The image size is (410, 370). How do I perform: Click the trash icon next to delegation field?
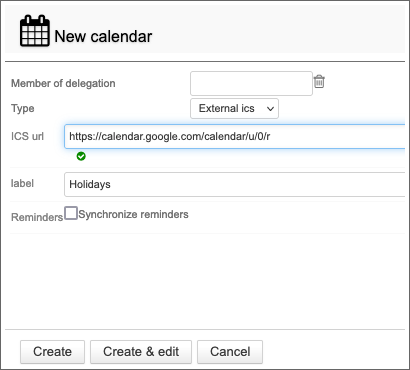(319, 81)
